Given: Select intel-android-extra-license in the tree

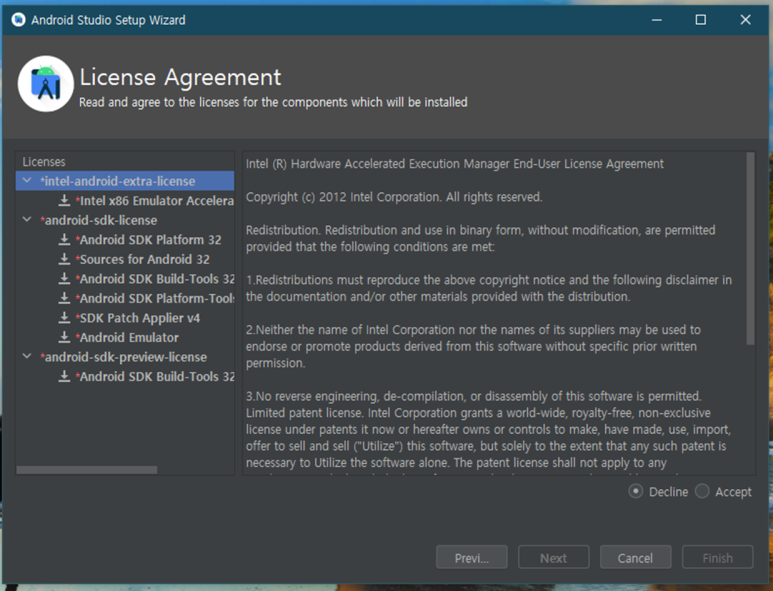Looking at the screenshot, I should point(125,181).
